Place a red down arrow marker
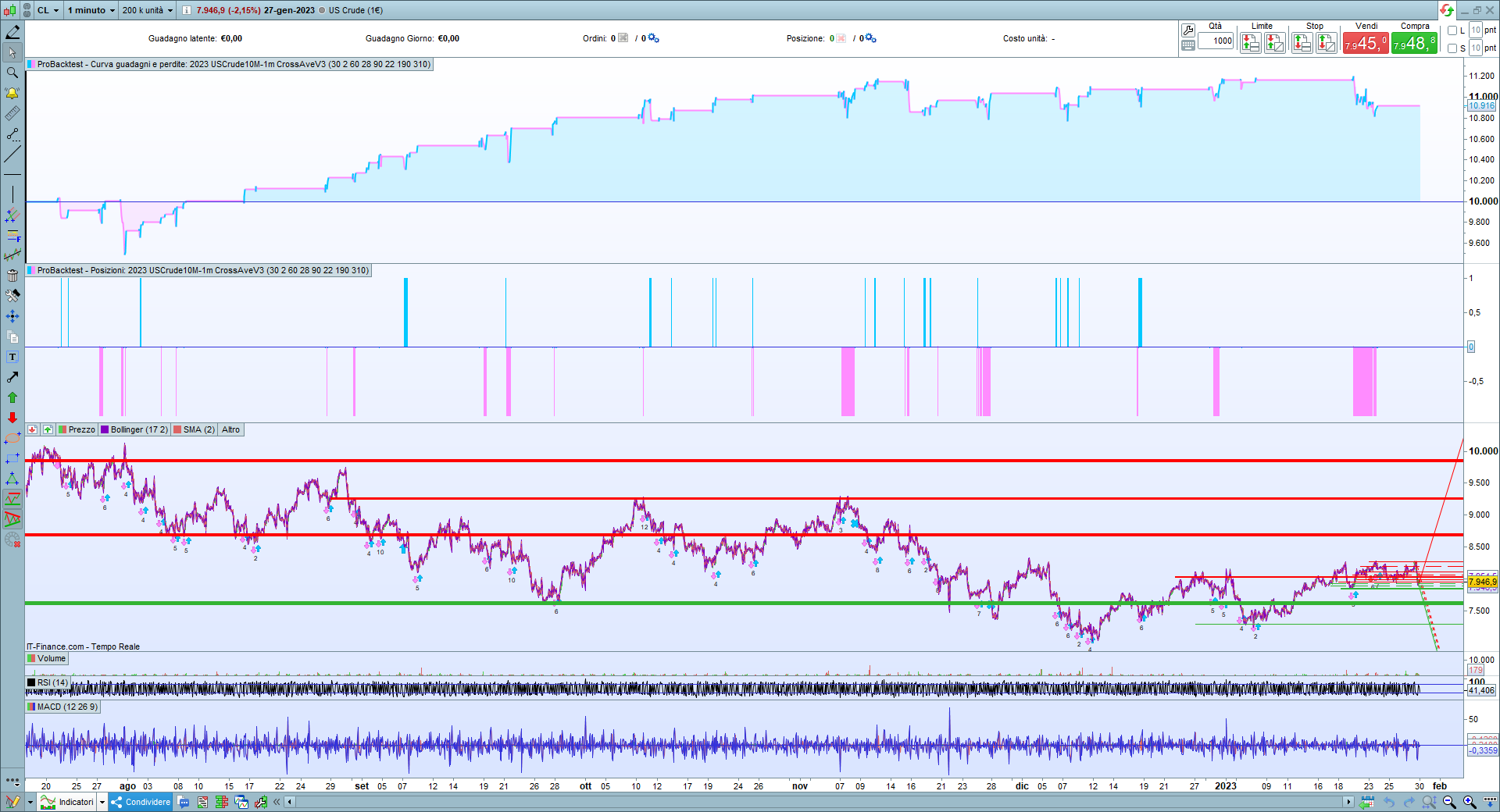1500x812 pixels. tap(12, 418)
